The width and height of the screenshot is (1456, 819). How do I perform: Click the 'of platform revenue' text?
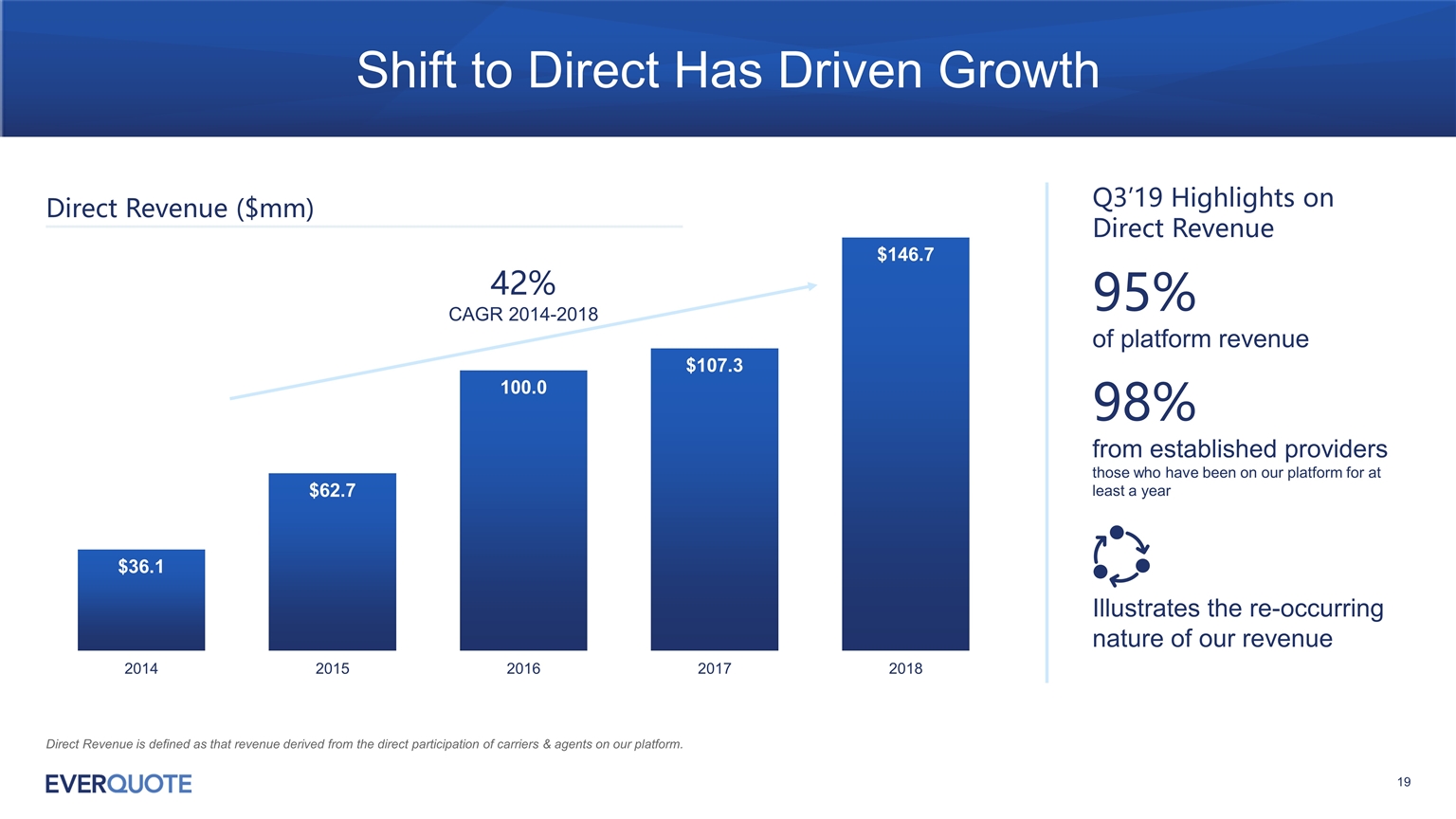1200,339
